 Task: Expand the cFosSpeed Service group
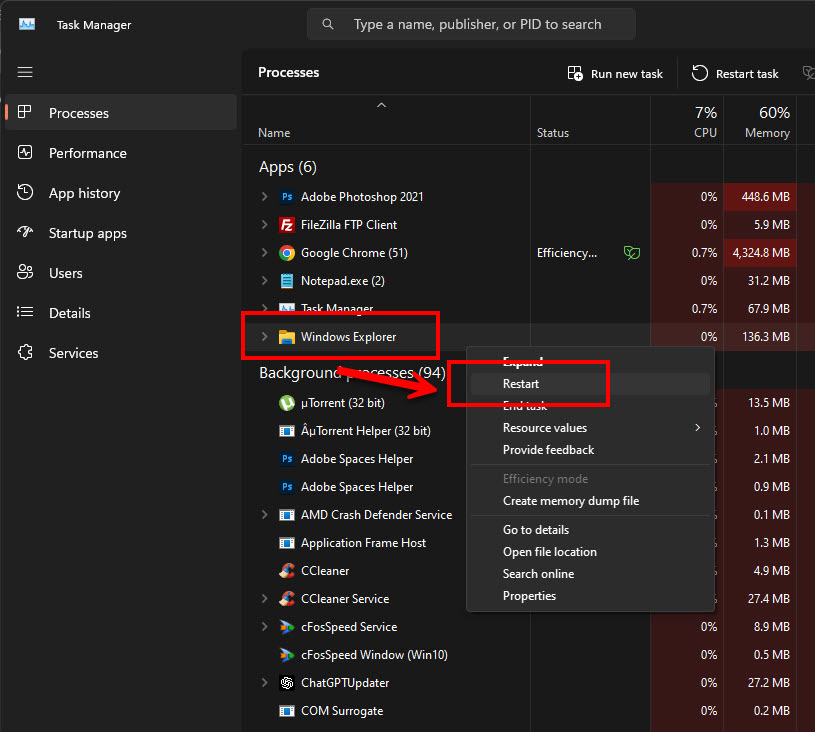coord(265,626)
